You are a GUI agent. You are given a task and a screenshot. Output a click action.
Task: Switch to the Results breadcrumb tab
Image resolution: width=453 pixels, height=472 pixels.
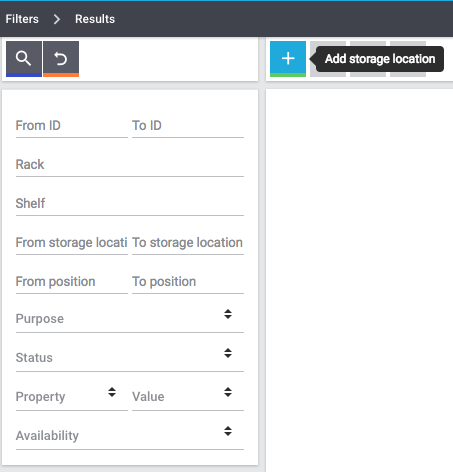(x=95, y=19)
